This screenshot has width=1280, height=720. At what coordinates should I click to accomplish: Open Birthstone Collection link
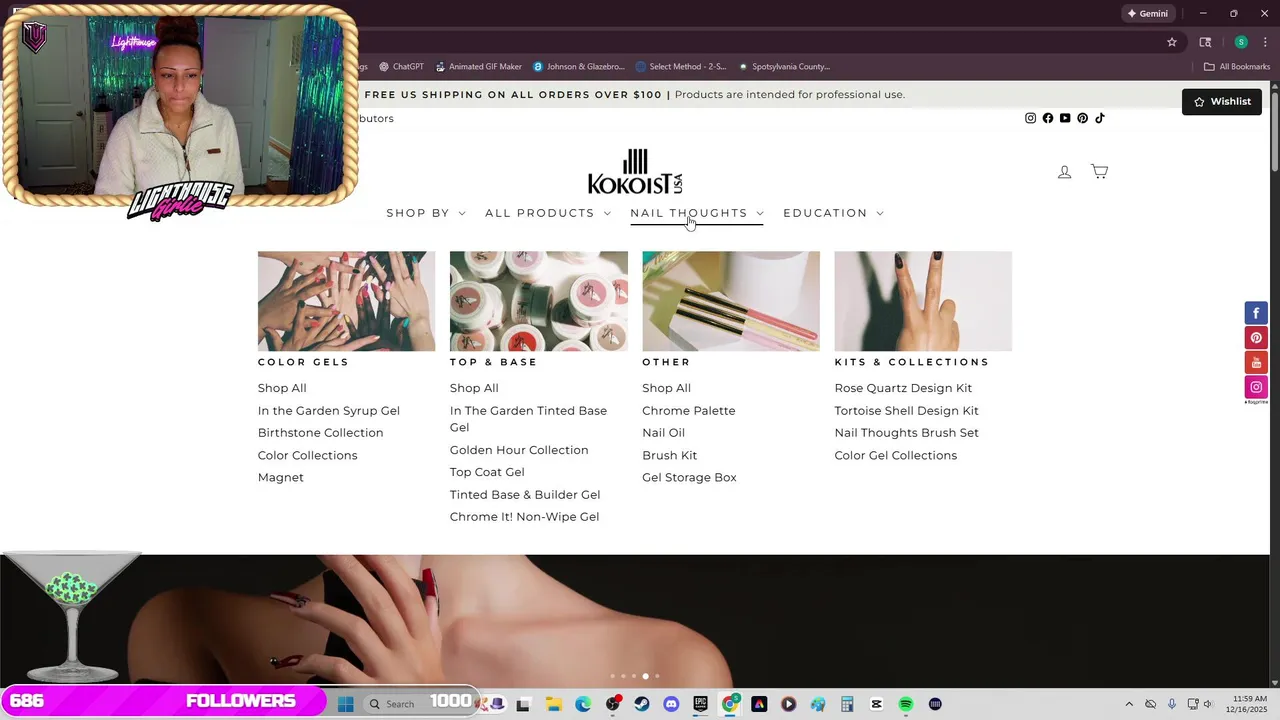[321, 433]
